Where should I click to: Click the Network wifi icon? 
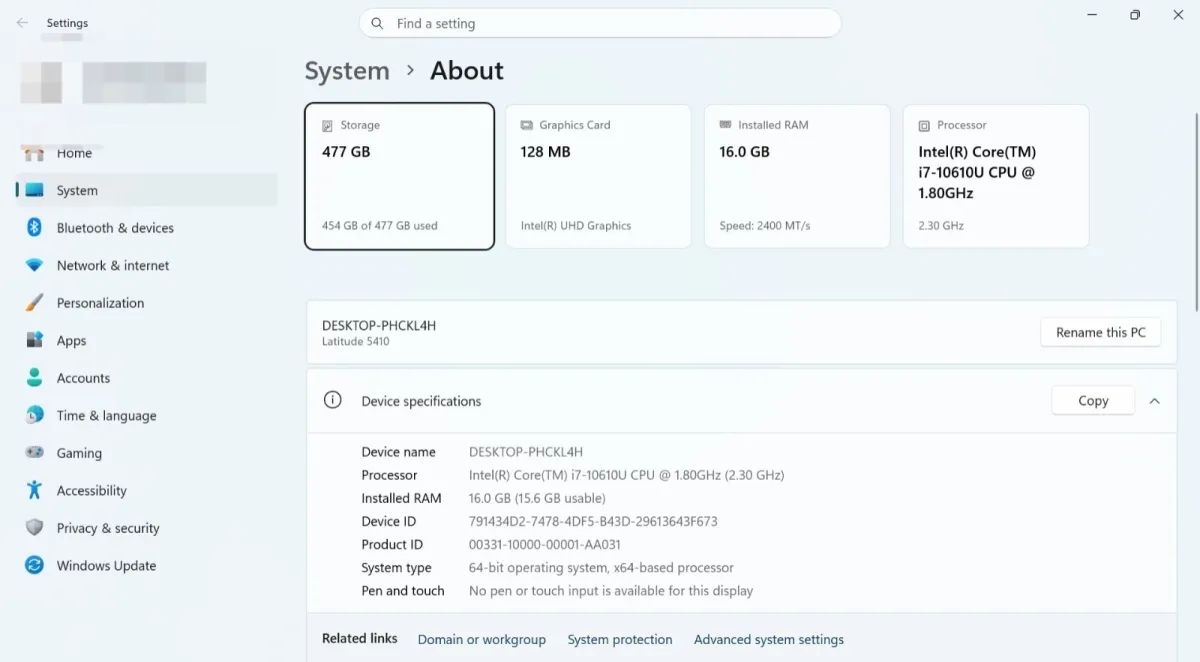(x=34, y=265)
